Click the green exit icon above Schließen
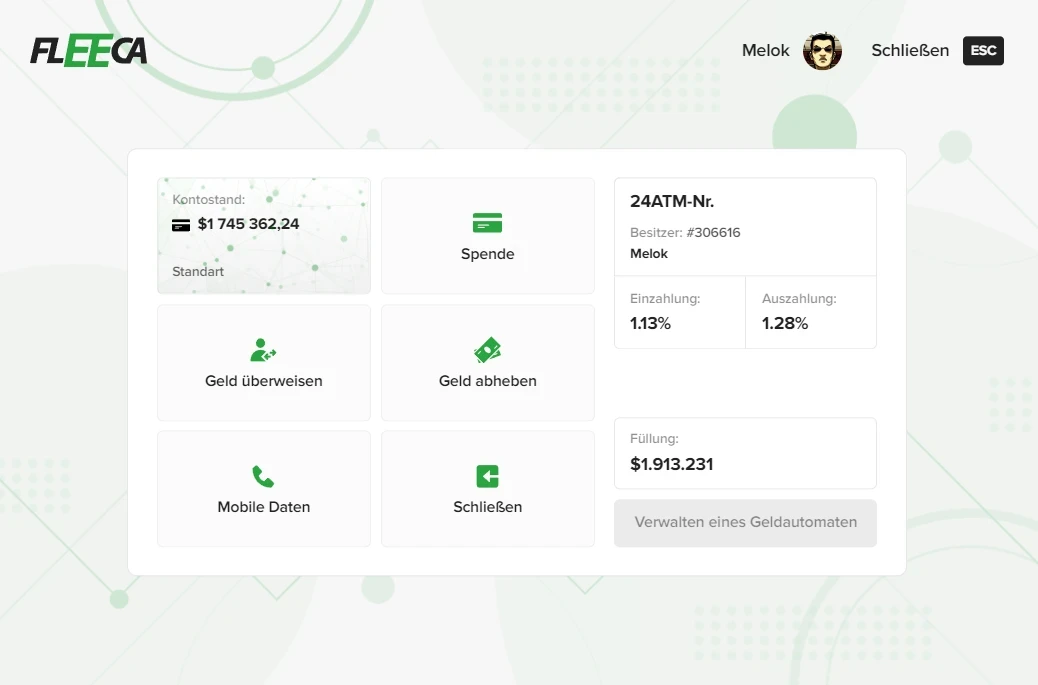1038x685 pixels. click(x=487, y=476)
